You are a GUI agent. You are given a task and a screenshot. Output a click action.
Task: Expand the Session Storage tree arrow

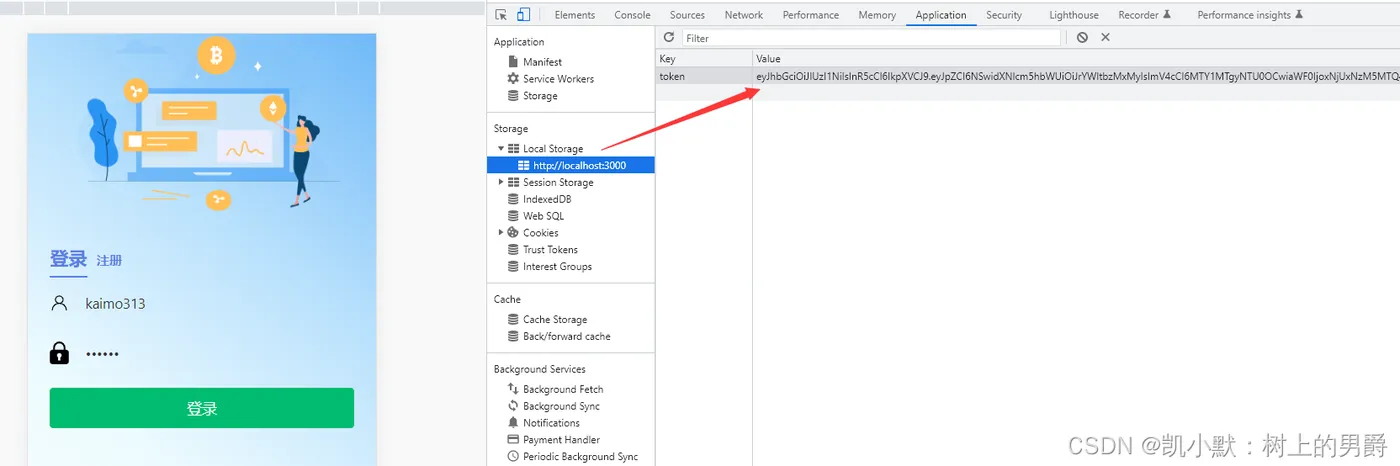tap(501, 182)
